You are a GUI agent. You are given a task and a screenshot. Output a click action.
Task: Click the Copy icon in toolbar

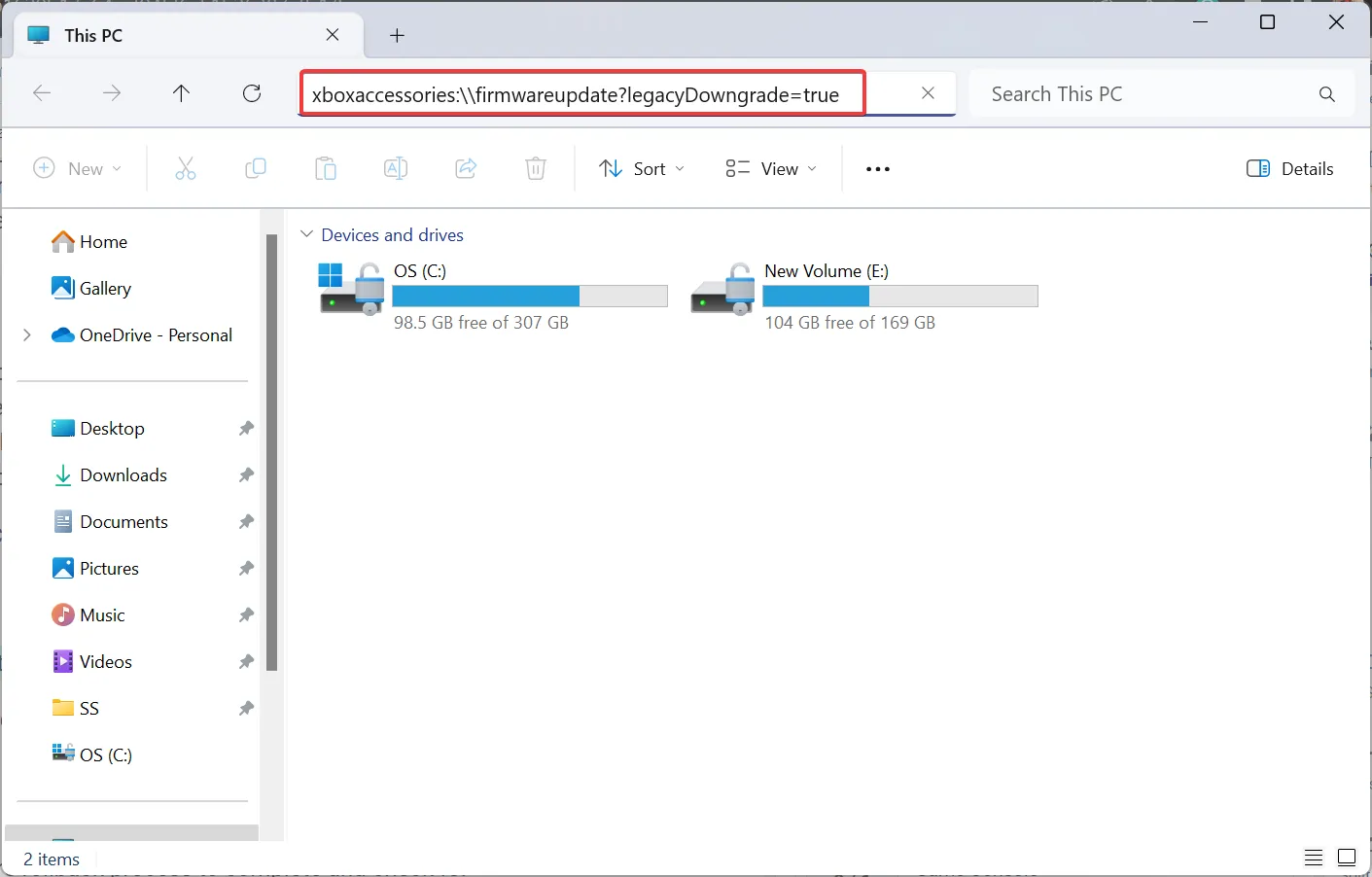[255, 168]
